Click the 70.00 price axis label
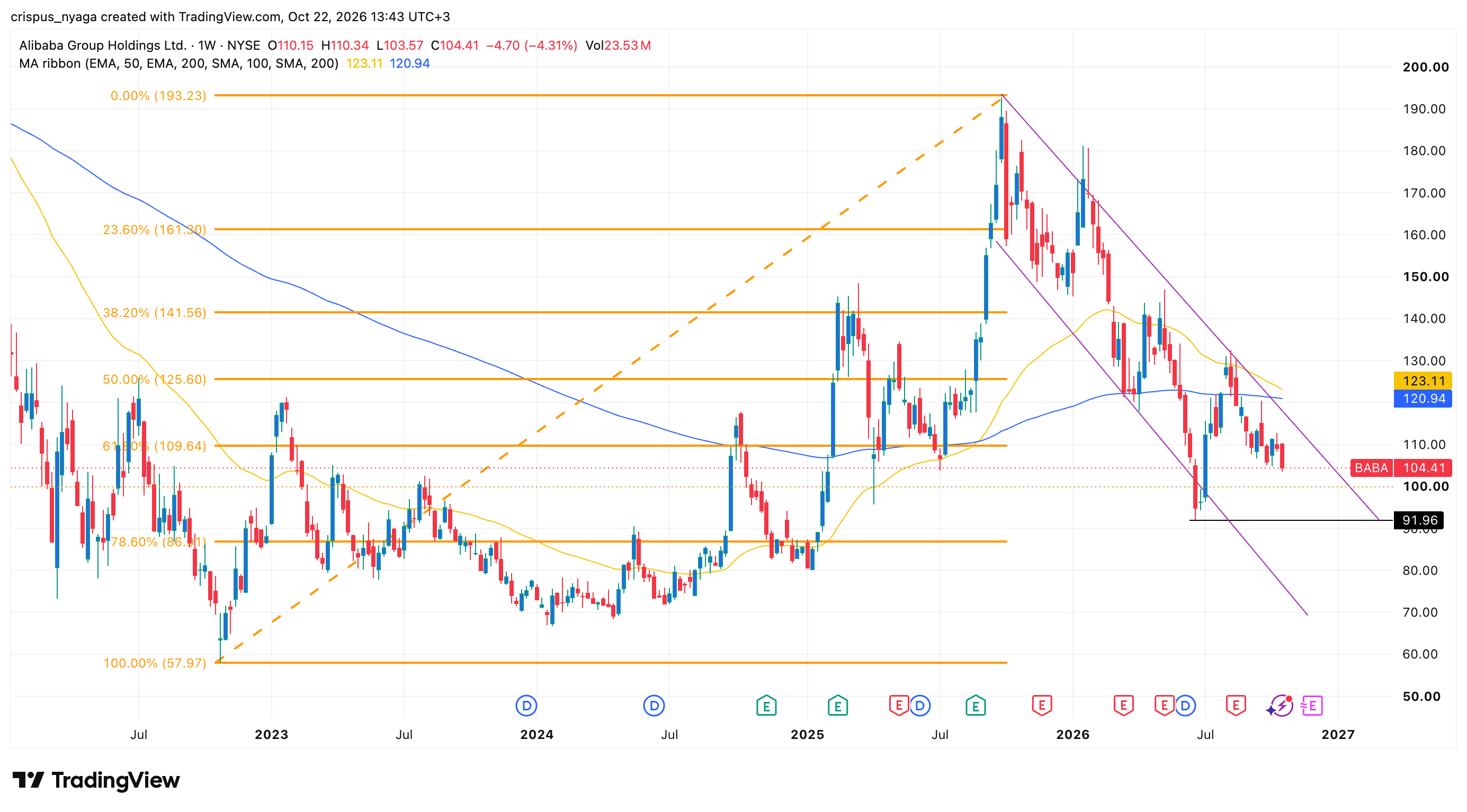Viewport: 1467px width, 812px height. [x=1420, y=612]
